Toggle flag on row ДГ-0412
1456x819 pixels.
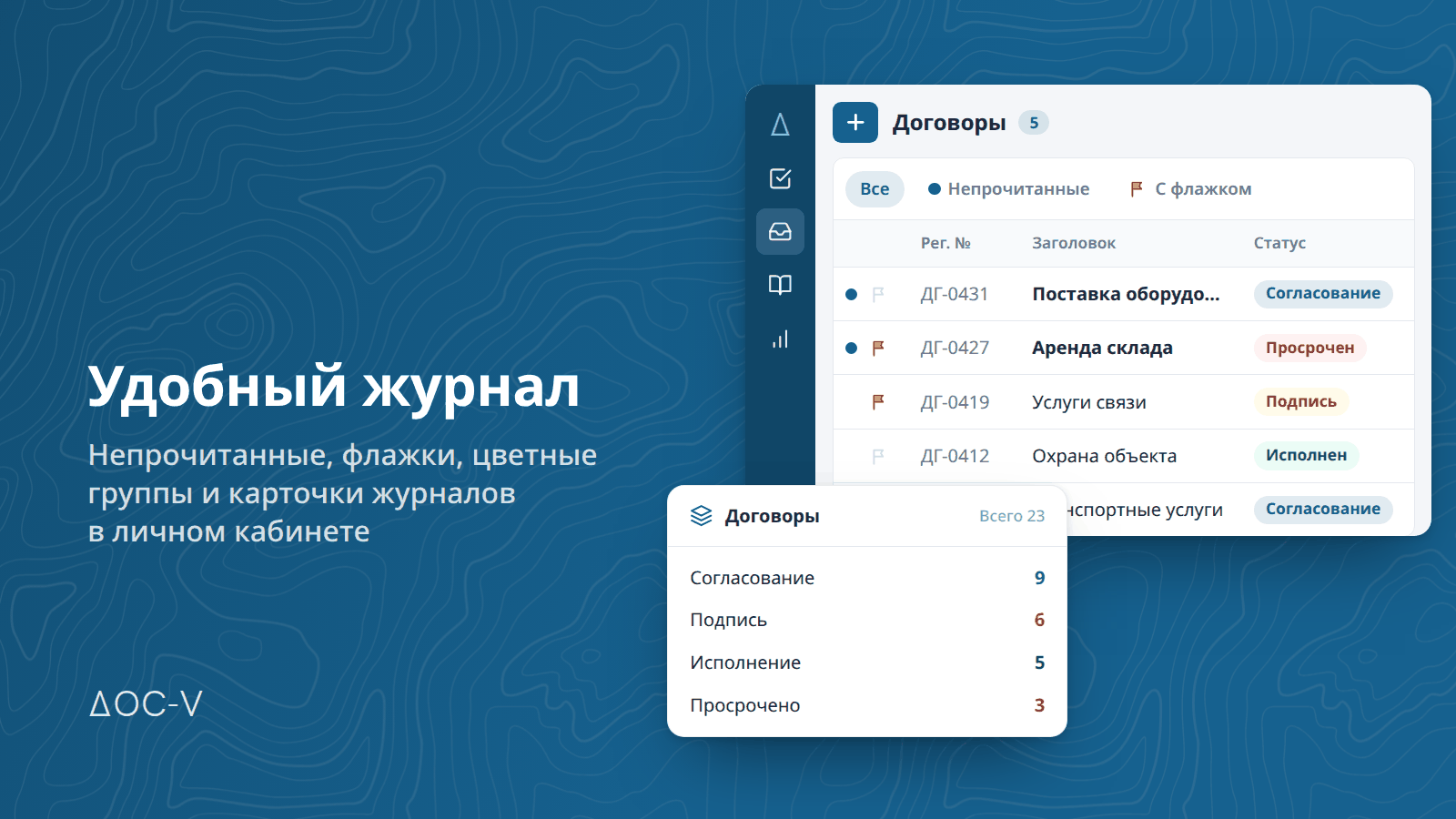(878, 456)
